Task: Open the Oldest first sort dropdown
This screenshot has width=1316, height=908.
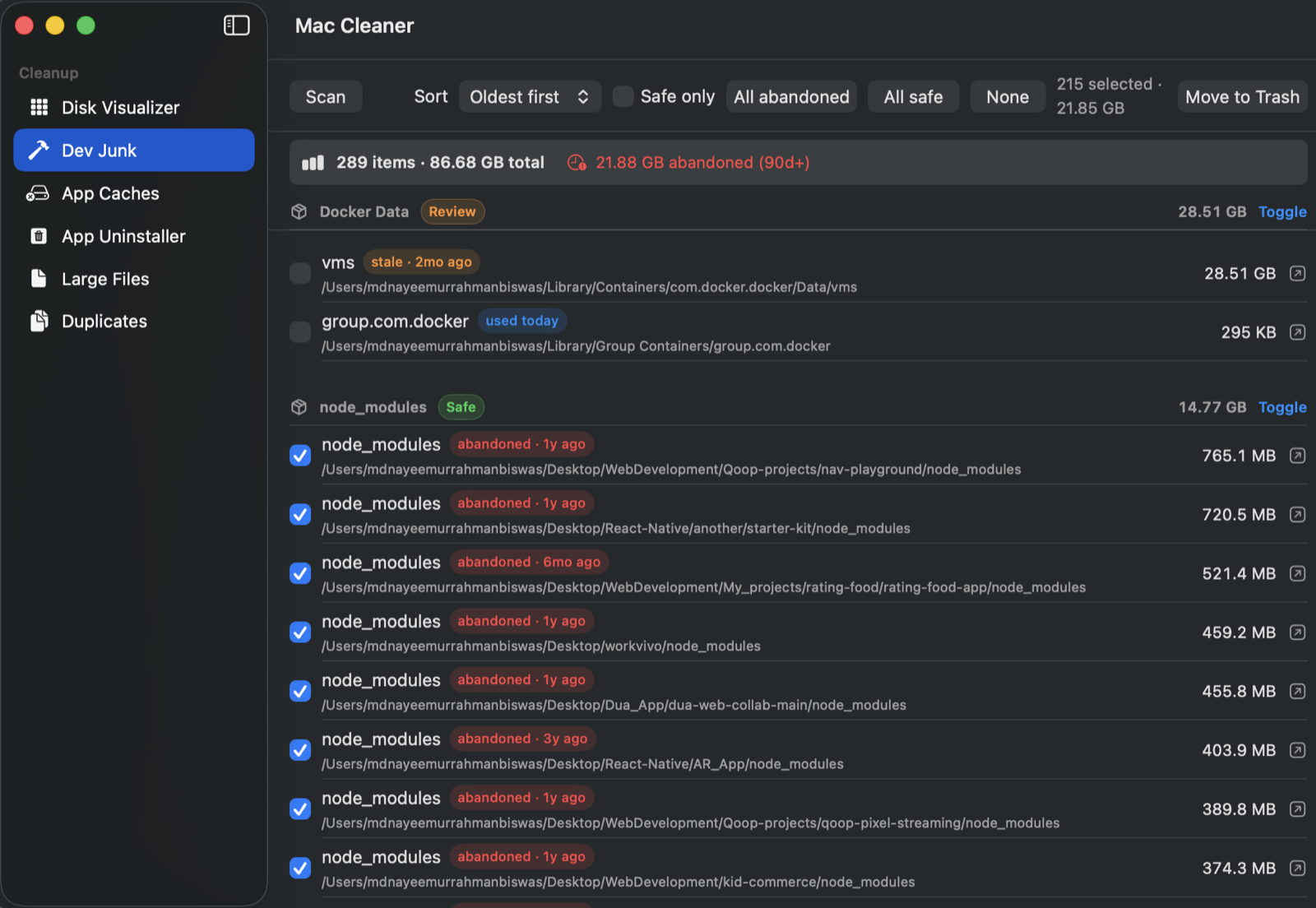Action: 530,97
